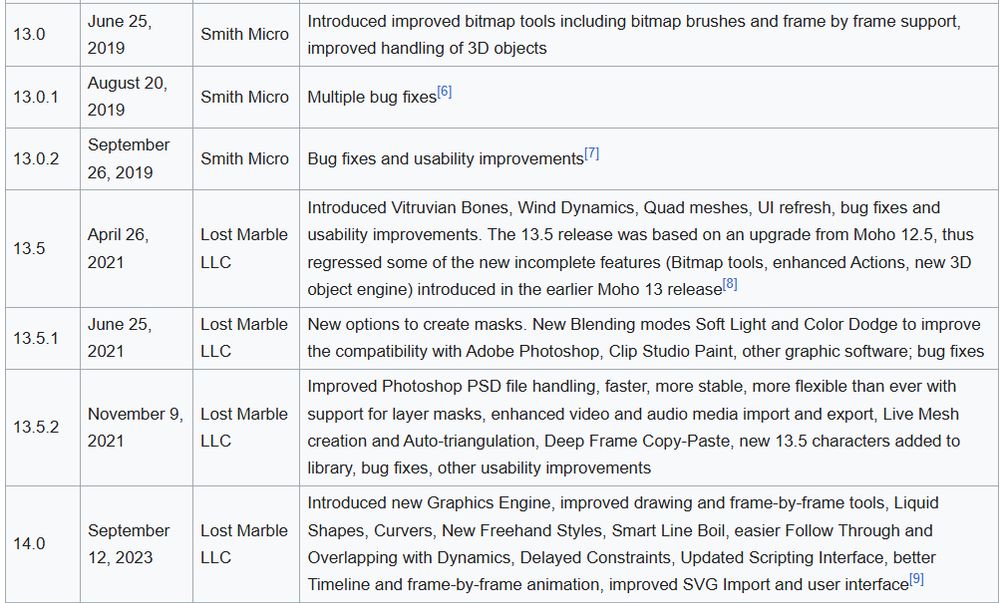Select the date "April 26, 2021"
This screenshot has width=1000, height=603.
click(118, 249)
